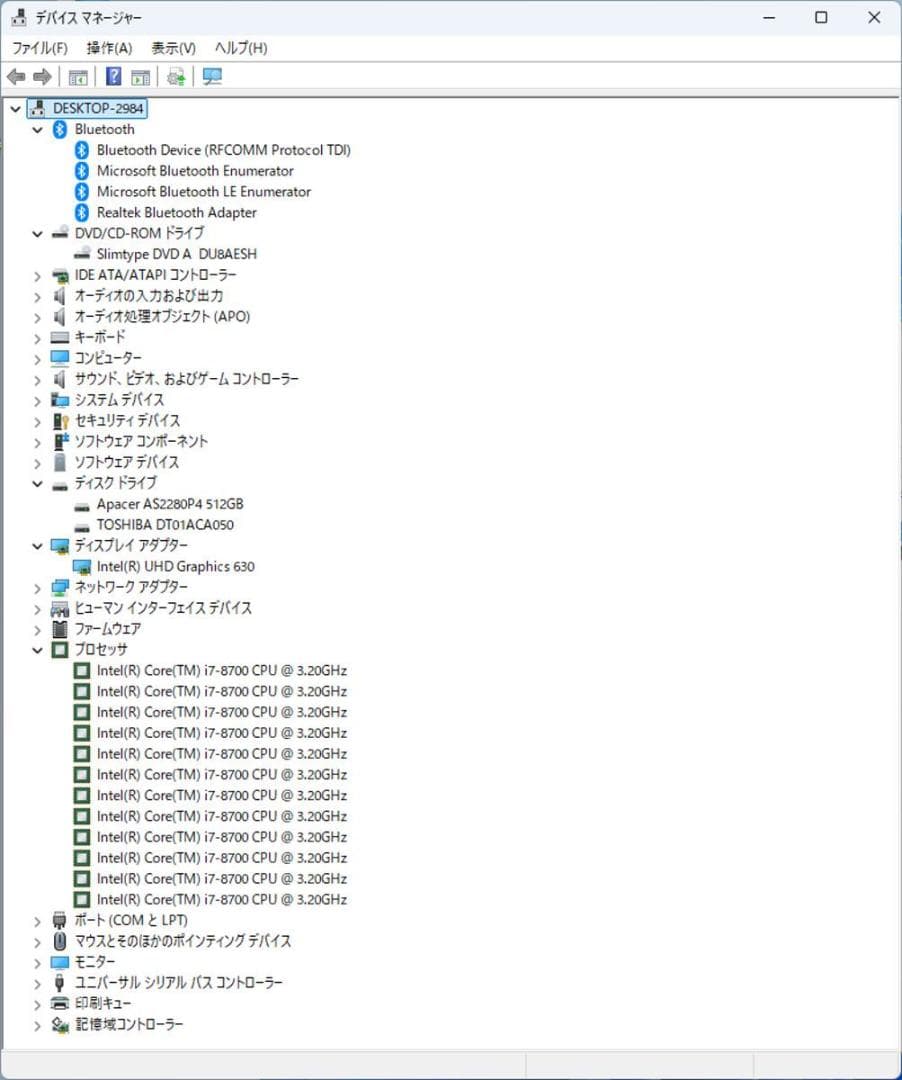This screenshot has height=1080, width=902.
Task: Expand the ネットワーク アダプター category
Action: (x=37, y=587)
